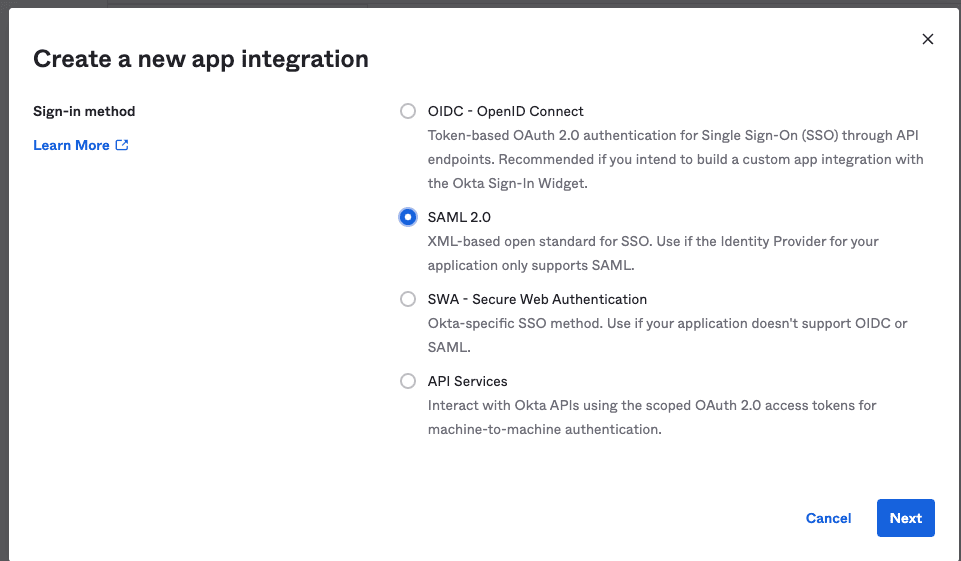Click the API Services label text
Screen dimensions: 961x561
click(468, 381)
